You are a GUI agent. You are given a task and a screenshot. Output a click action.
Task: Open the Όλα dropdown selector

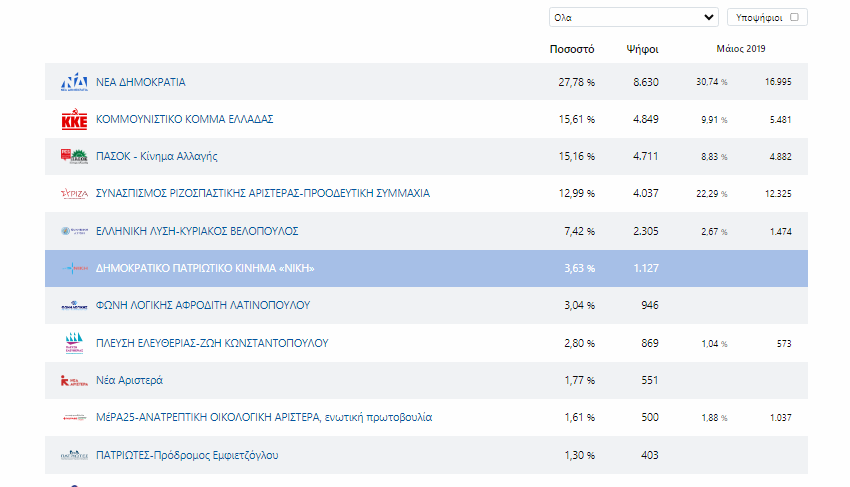(x=634, y=17)
